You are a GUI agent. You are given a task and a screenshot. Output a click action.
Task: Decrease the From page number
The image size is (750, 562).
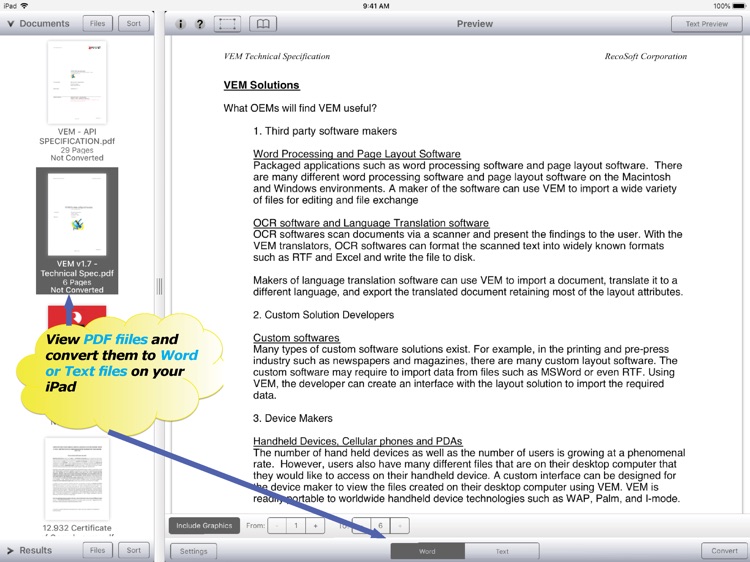[x=277, y=526]
